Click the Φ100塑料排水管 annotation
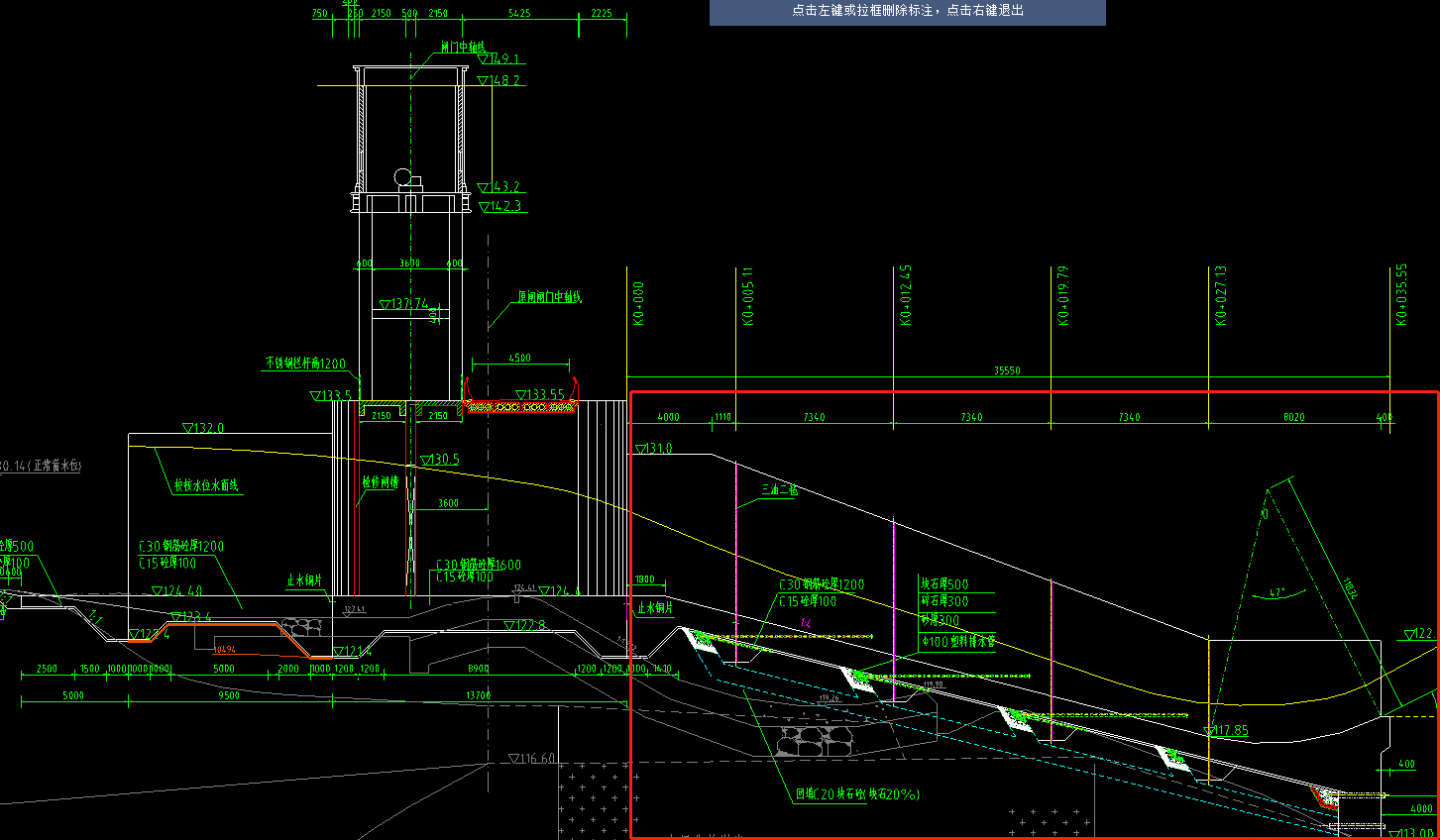 coord(957,641)
